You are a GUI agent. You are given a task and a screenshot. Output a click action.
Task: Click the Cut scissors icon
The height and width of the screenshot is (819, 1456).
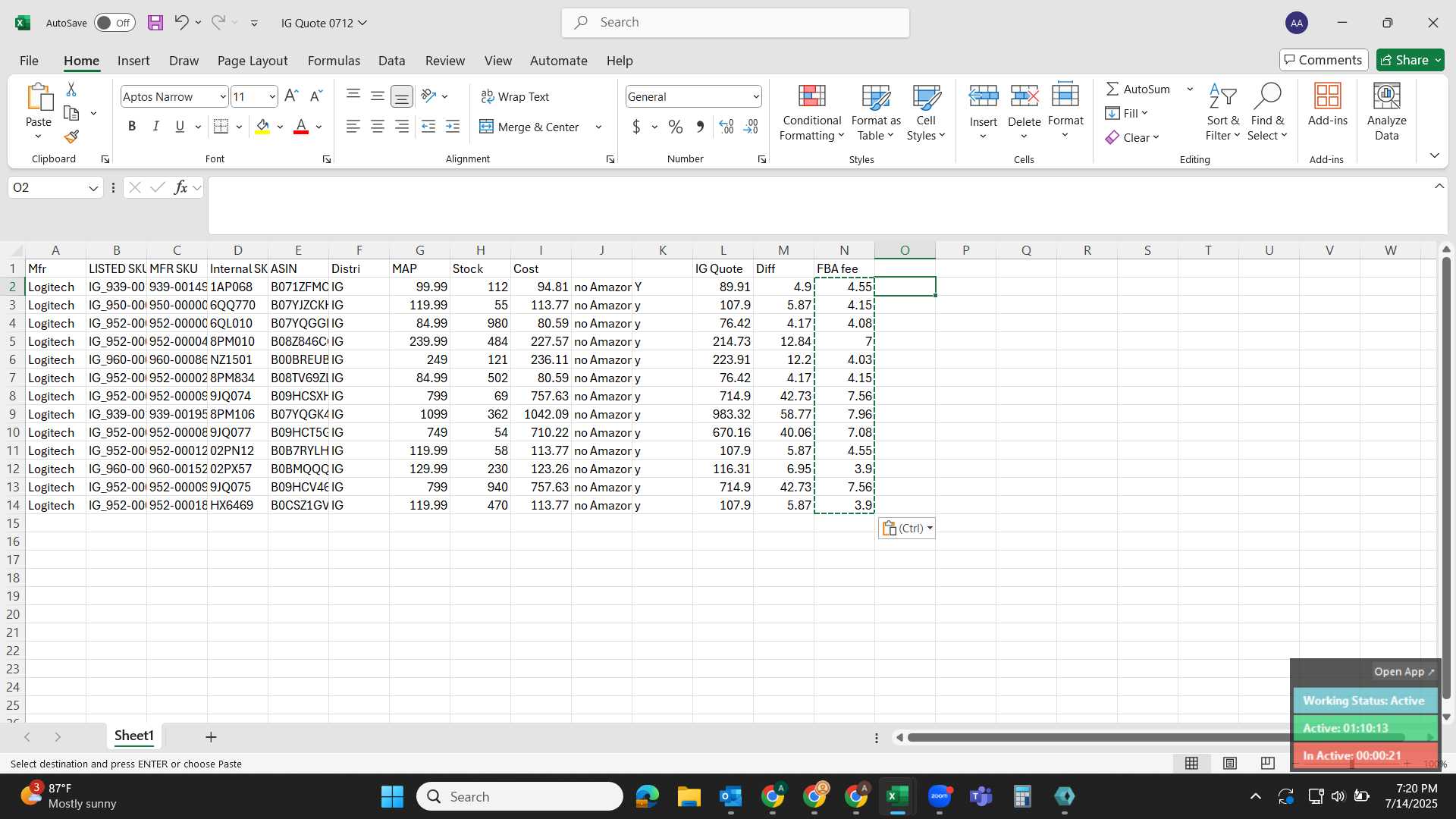[x=71, y=89]
